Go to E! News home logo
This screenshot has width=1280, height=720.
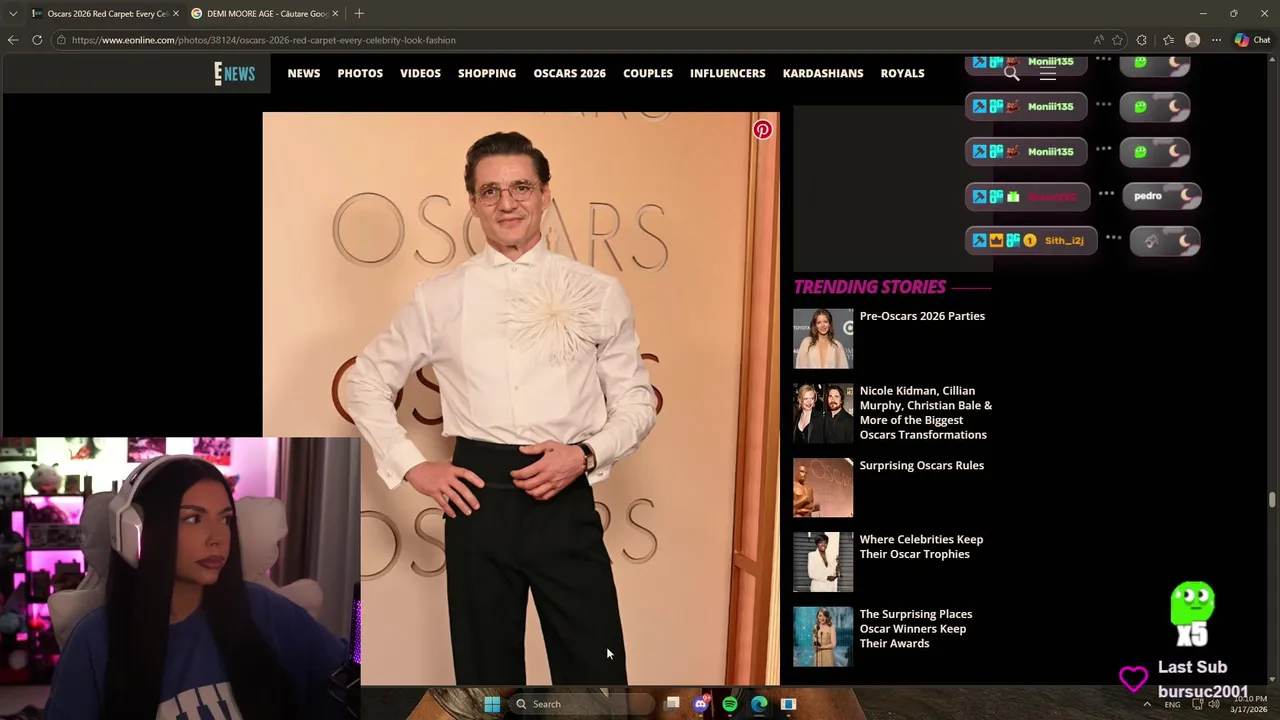pyautogui.click(x=234, y=73)
